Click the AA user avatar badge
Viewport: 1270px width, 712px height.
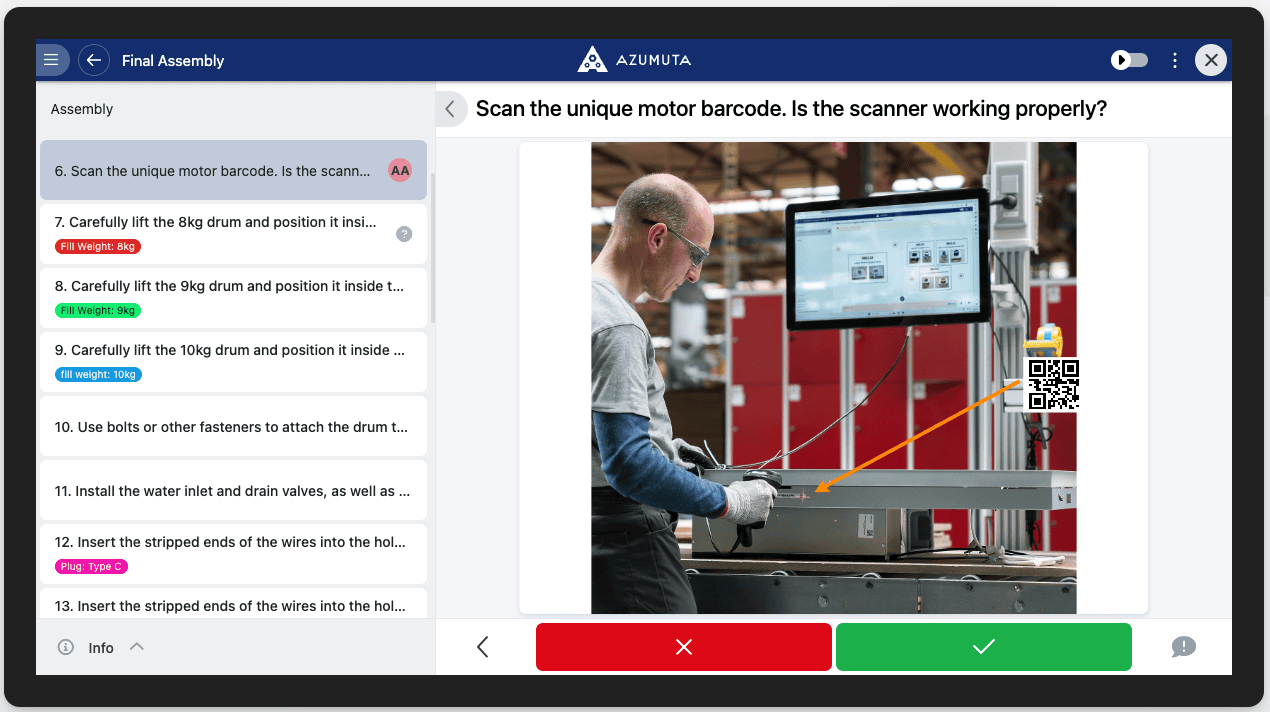400,171
